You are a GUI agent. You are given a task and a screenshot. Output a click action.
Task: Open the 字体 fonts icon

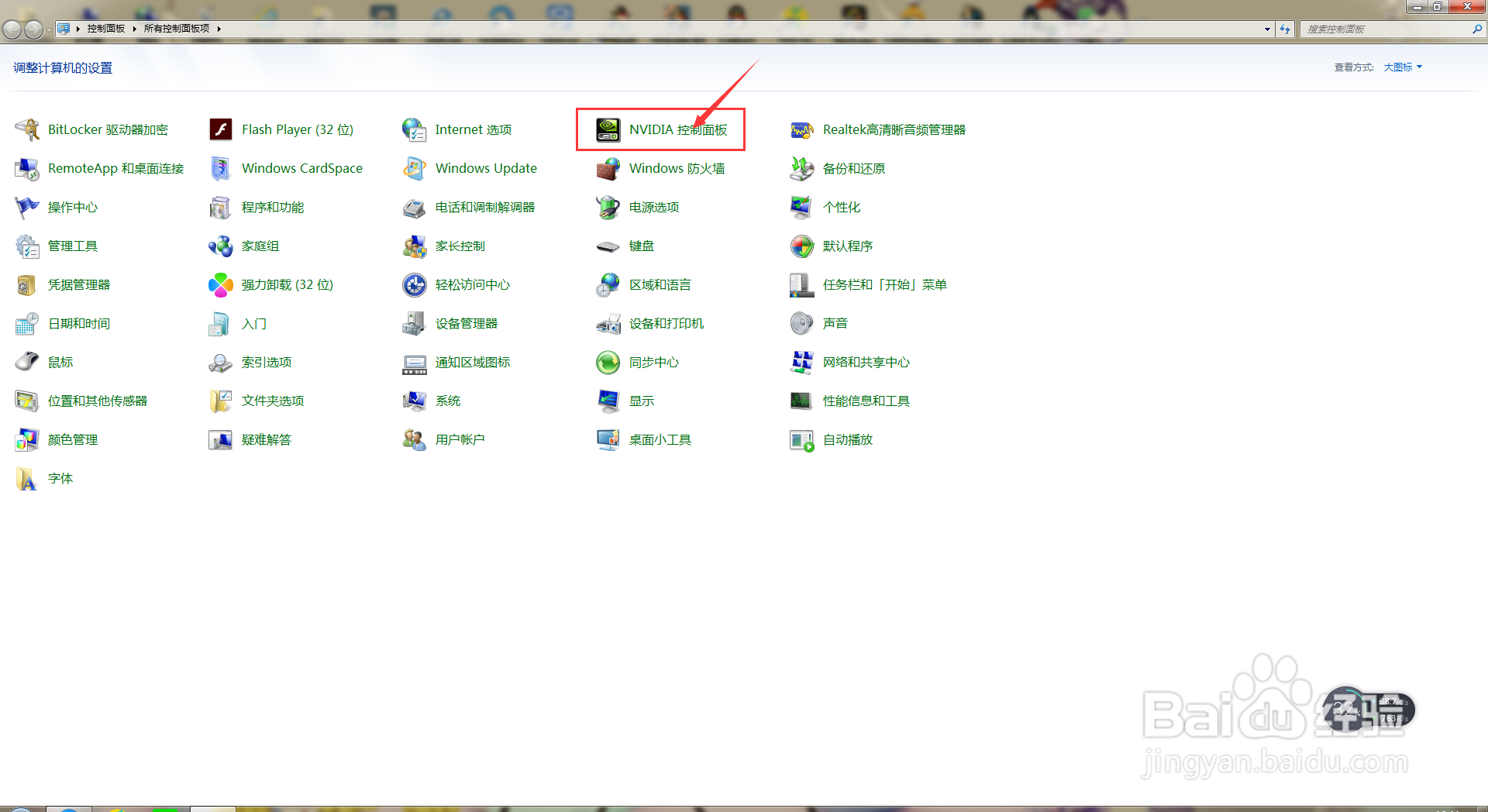click(x=27, y=478)
